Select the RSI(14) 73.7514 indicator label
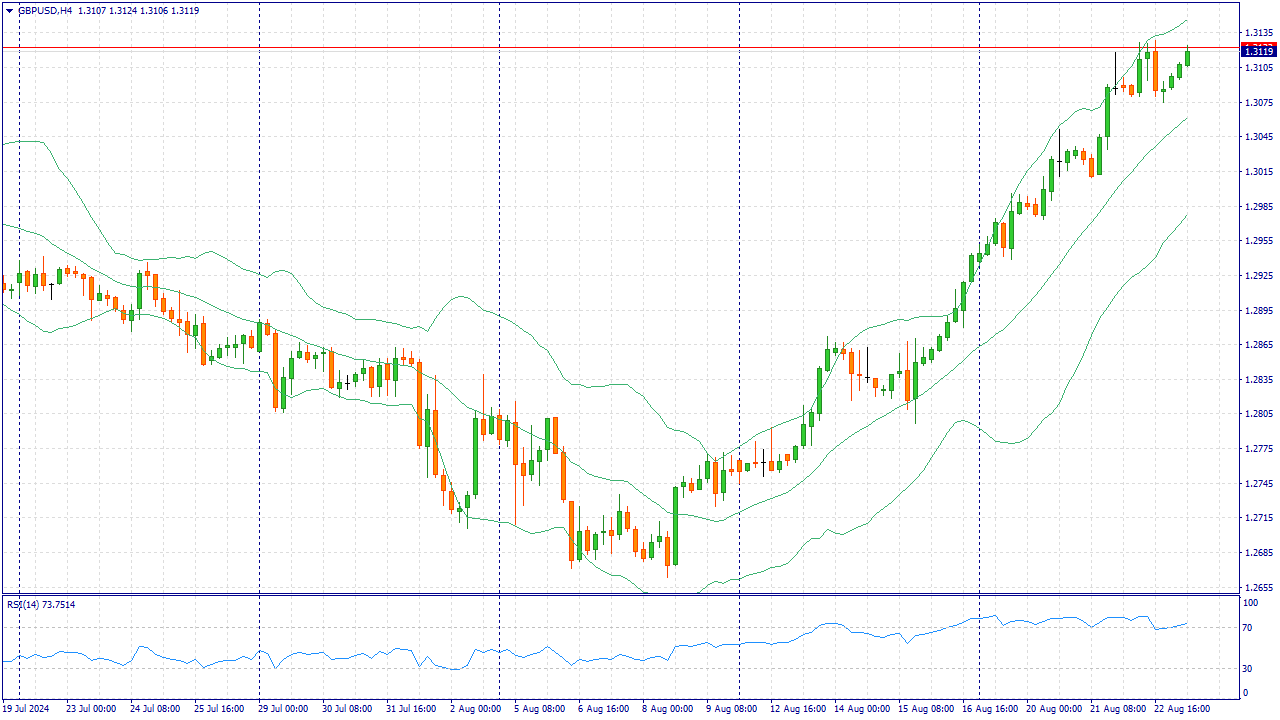The image size is (1280, 720). (41, 604)
